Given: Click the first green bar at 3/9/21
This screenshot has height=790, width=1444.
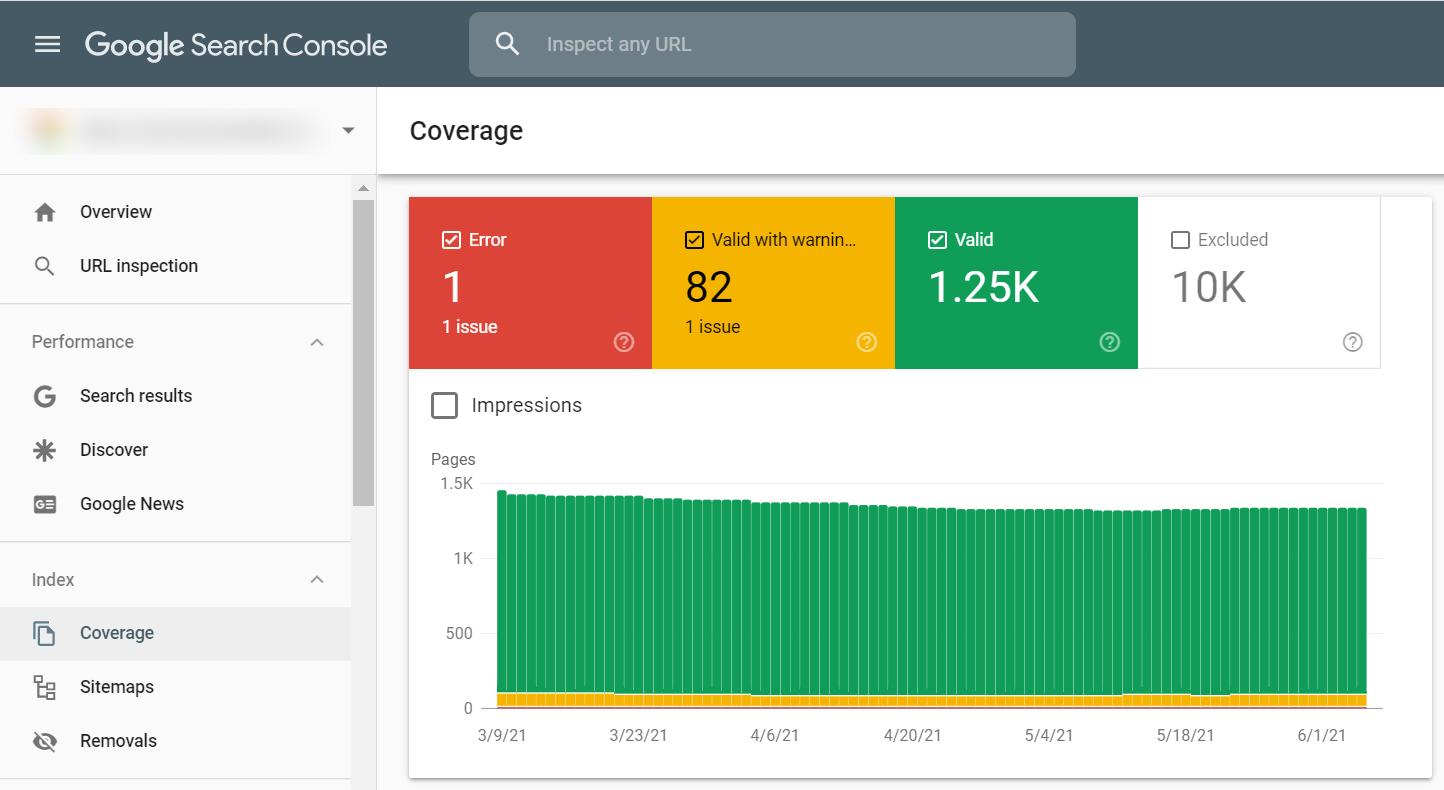Looking at the screenshot, I should [502, 592].
